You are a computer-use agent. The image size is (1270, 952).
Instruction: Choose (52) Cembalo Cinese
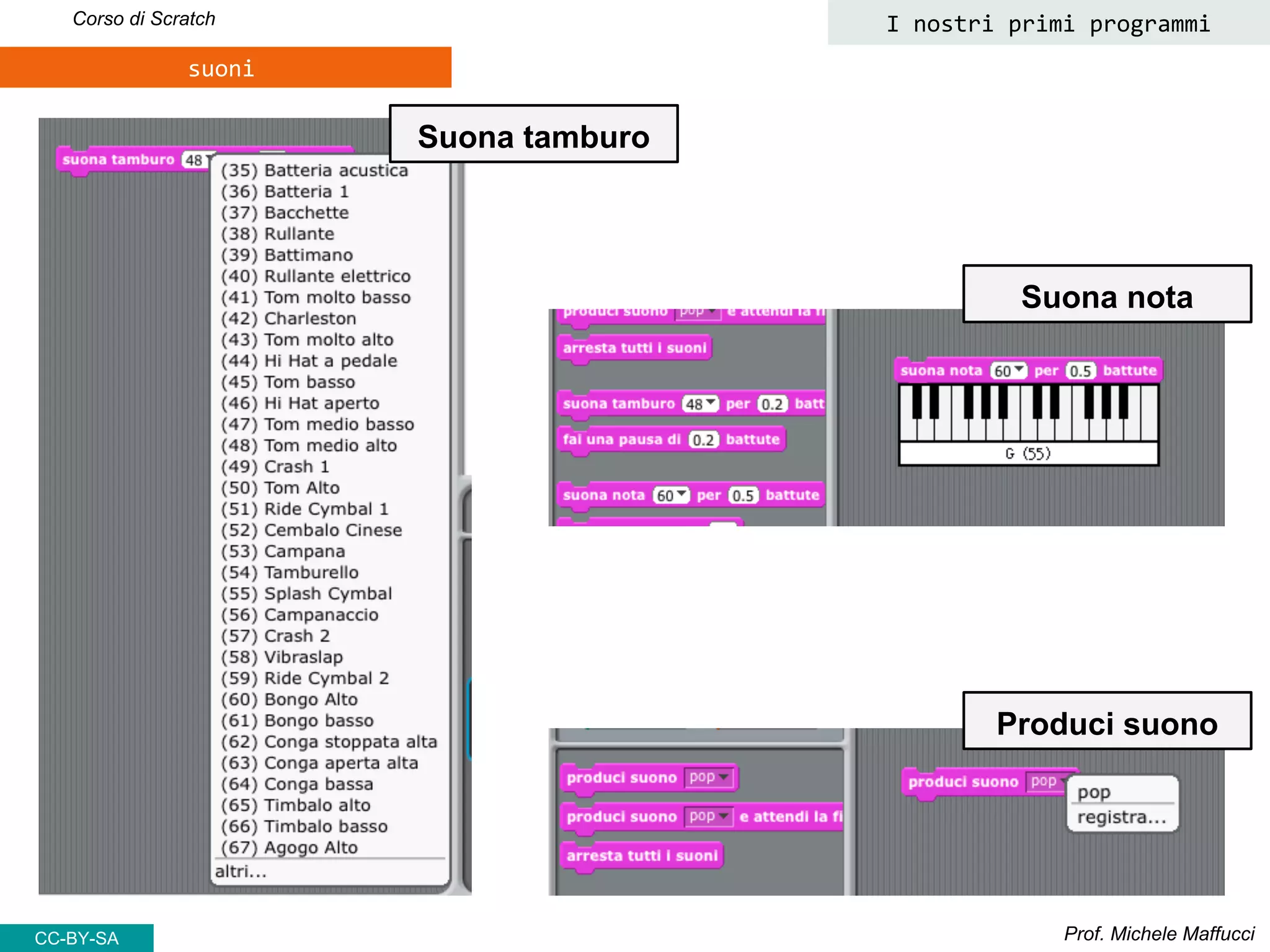click(311, 530)
